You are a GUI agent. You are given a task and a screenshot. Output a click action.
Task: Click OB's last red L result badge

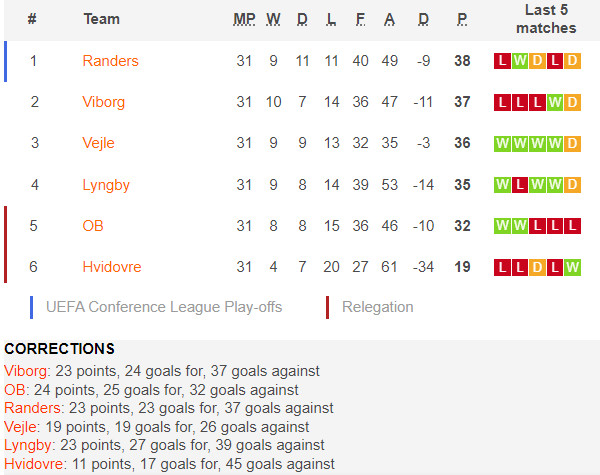[572, 226]
